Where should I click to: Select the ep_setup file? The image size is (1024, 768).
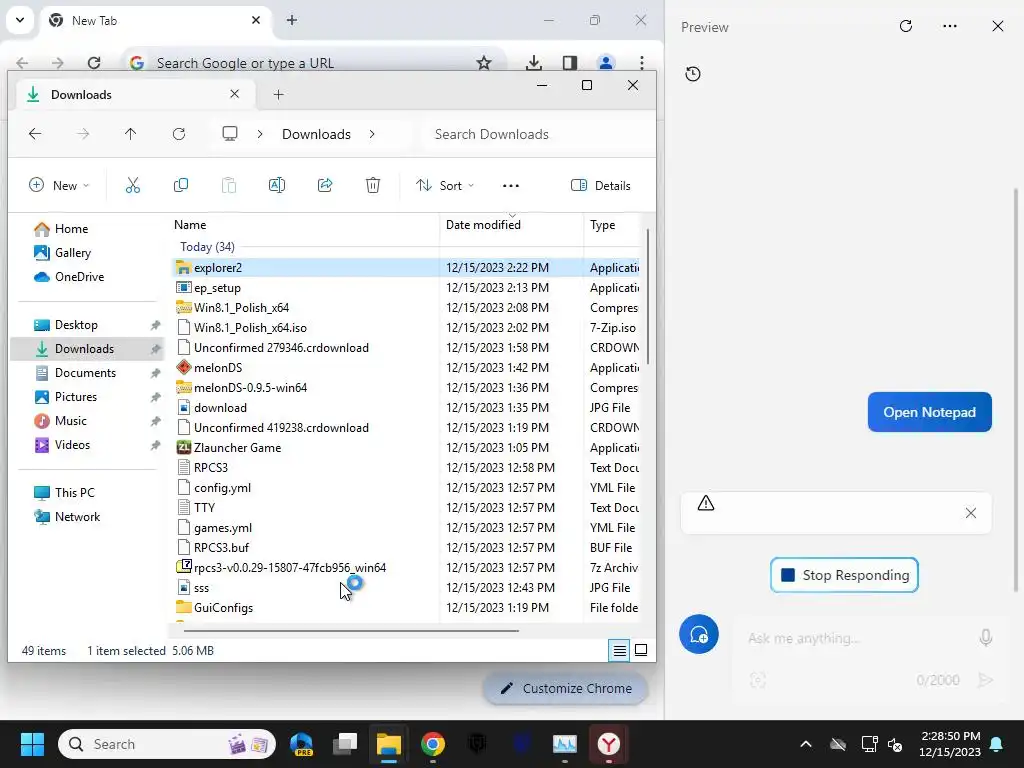pos(217,288)
